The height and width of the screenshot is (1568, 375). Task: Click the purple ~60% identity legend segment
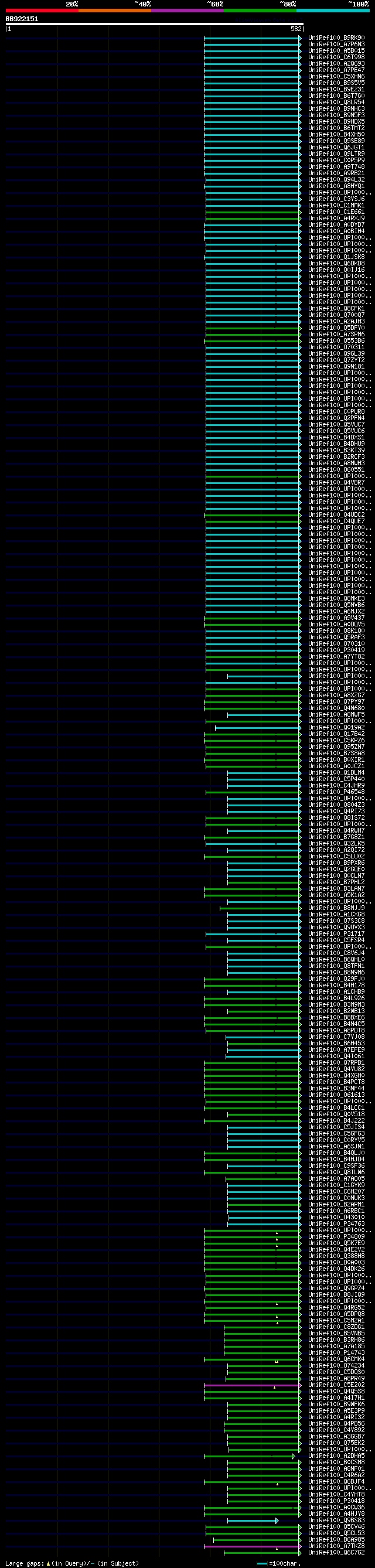tap(187, 11)
